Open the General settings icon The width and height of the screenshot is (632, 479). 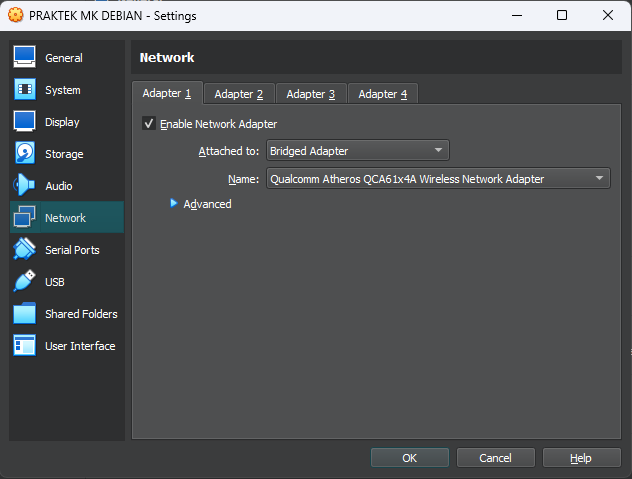click(25, 57)
